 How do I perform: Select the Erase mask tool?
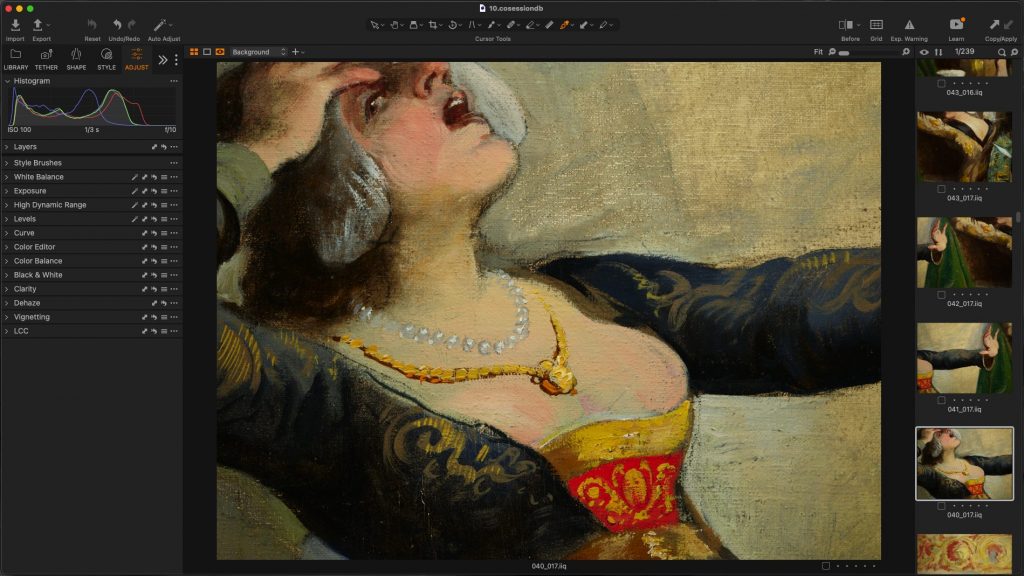[x=530, y=25]
